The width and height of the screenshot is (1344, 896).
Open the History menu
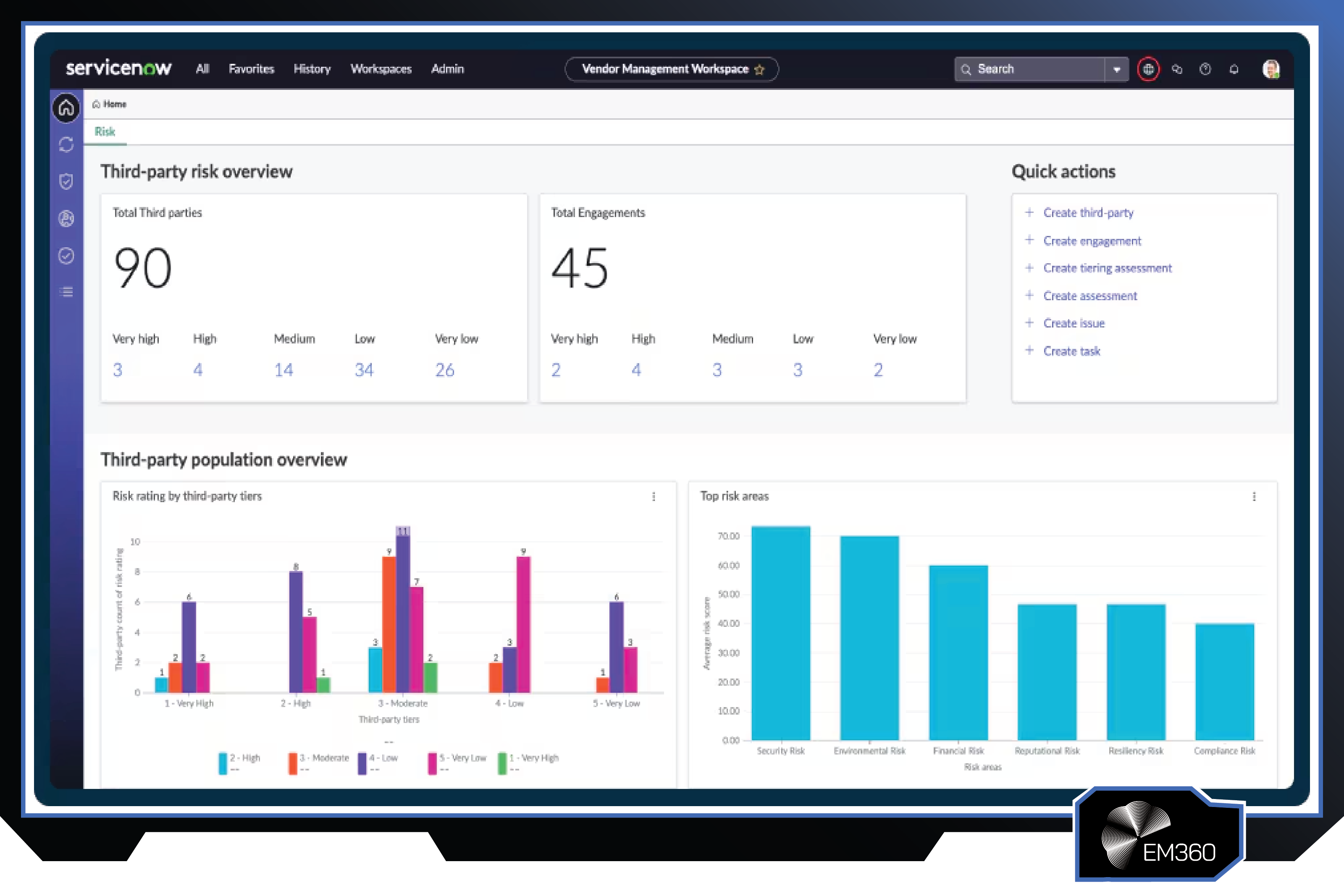click(x=312, y=68)
